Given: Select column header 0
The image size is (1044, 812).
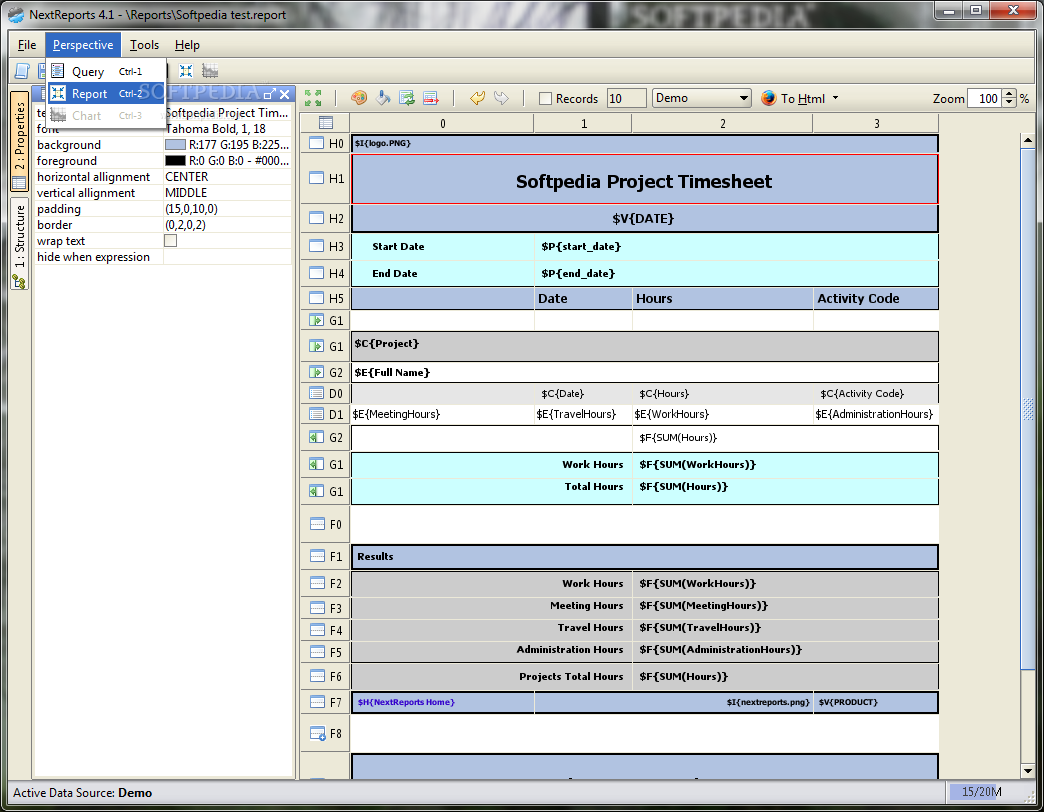Looking at the screenshot, I should 442,123.
